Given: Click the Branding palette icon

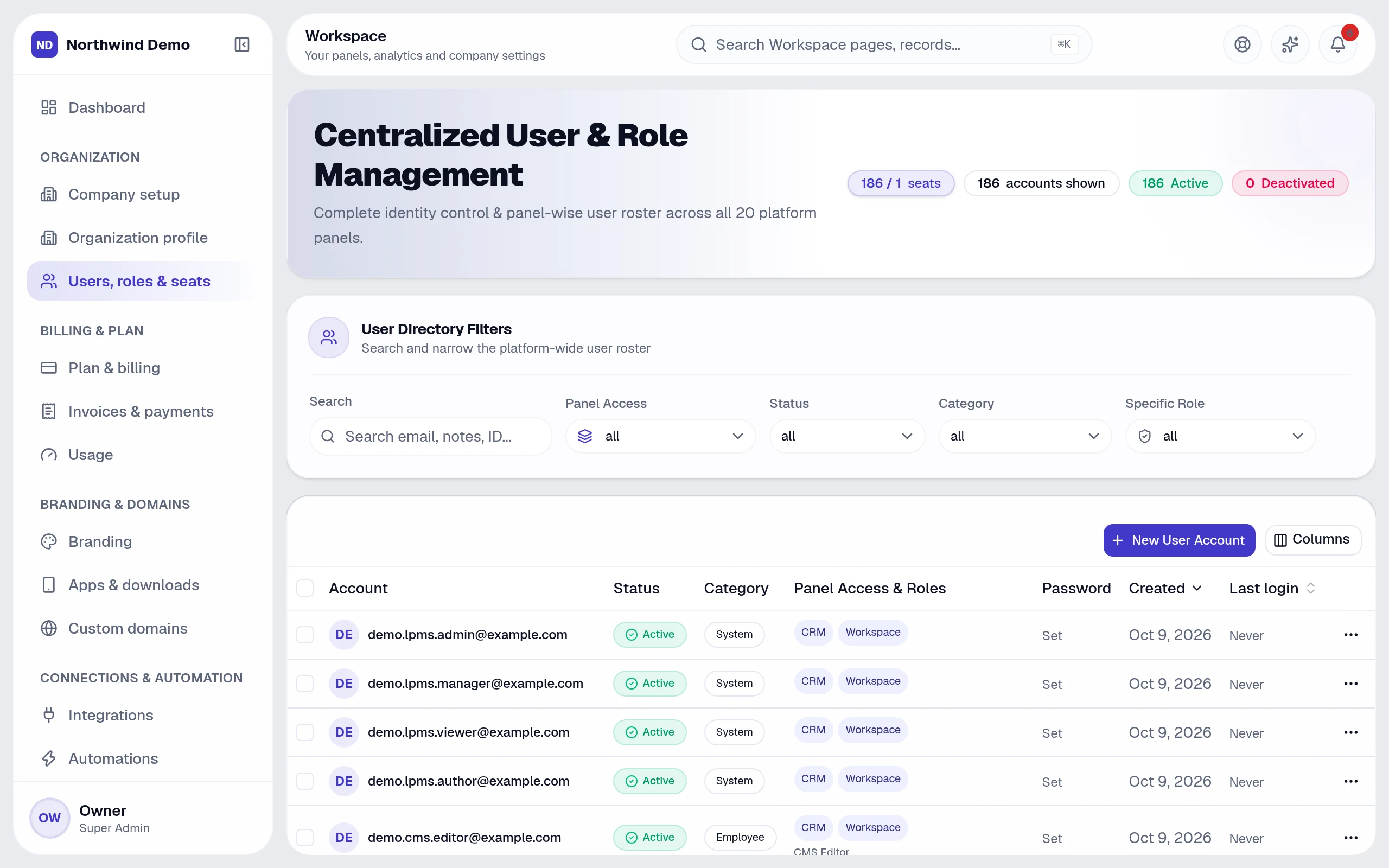Looking at the screenshot, I should (49, 541).
